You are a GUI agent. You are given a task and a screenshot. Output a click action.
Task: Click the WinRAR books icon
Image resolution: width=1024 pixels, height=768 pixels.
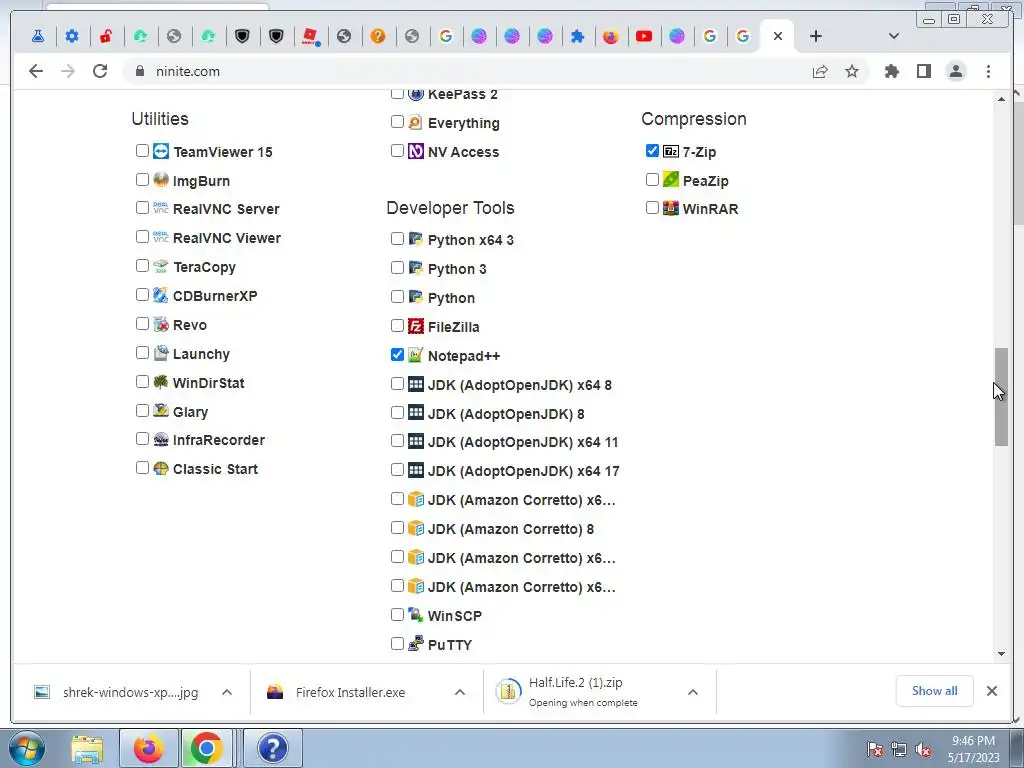click(671, 208)
